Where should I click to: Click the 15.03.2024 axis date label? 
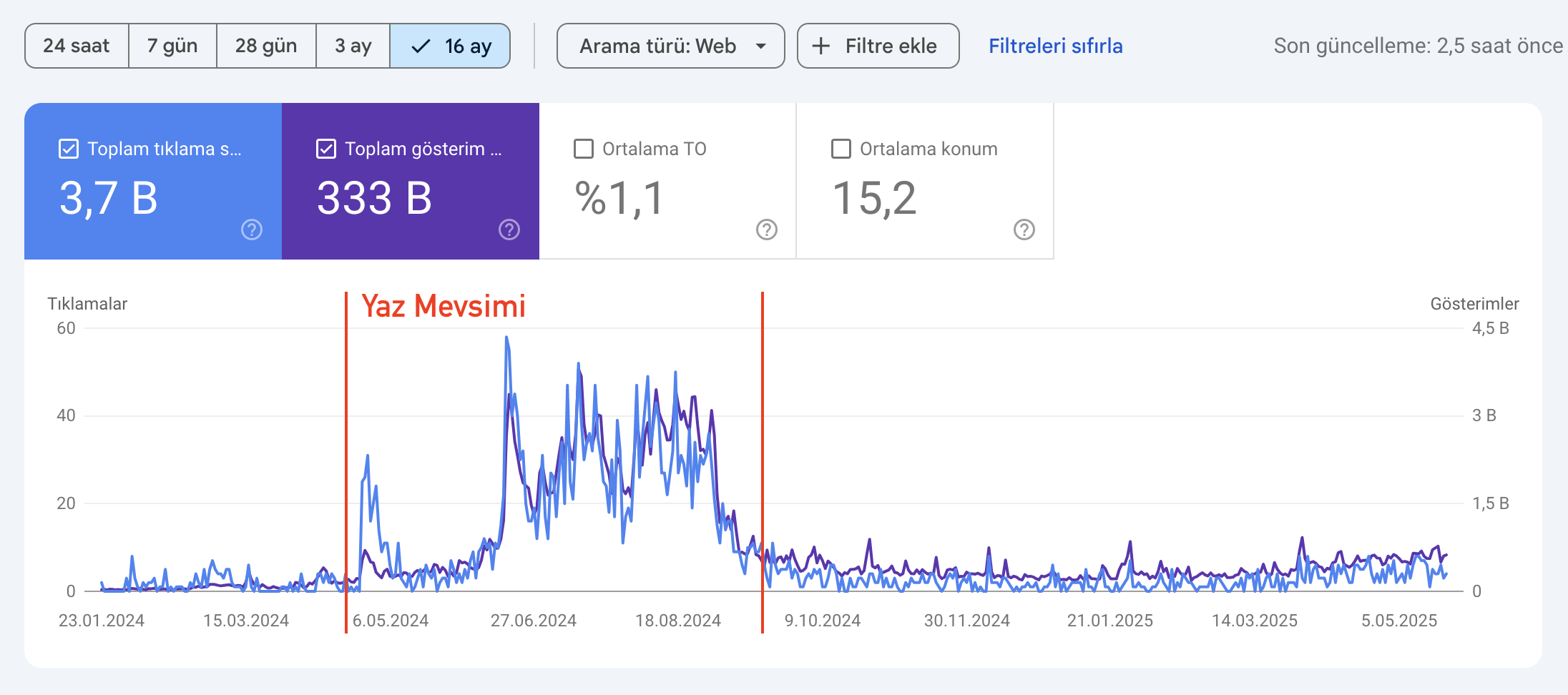[x=246, y=621]
